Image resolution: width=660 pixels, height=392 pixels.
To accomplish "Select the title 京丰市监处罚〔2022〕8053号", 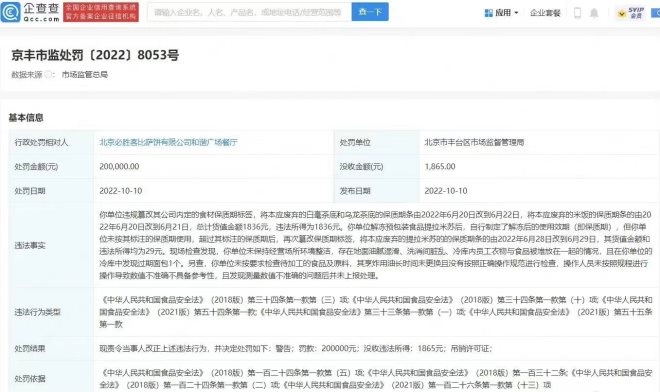I will (x=95, y=55).
